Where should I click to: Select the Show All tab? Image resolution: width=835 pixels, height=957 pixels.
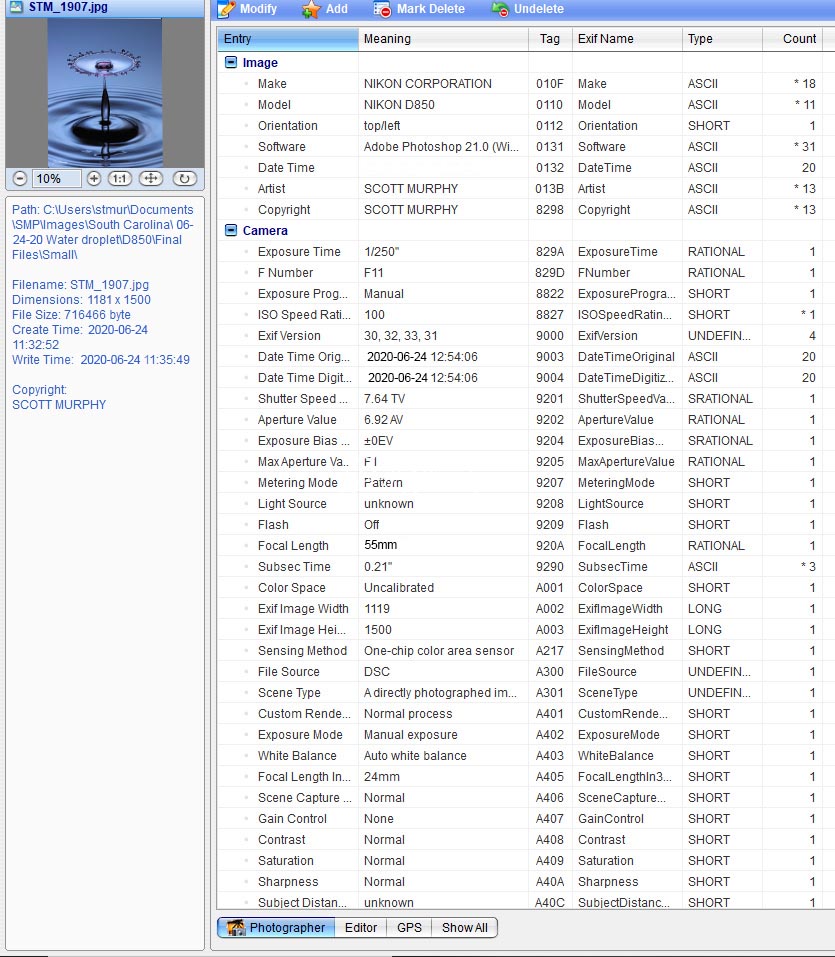click(465, 928)
